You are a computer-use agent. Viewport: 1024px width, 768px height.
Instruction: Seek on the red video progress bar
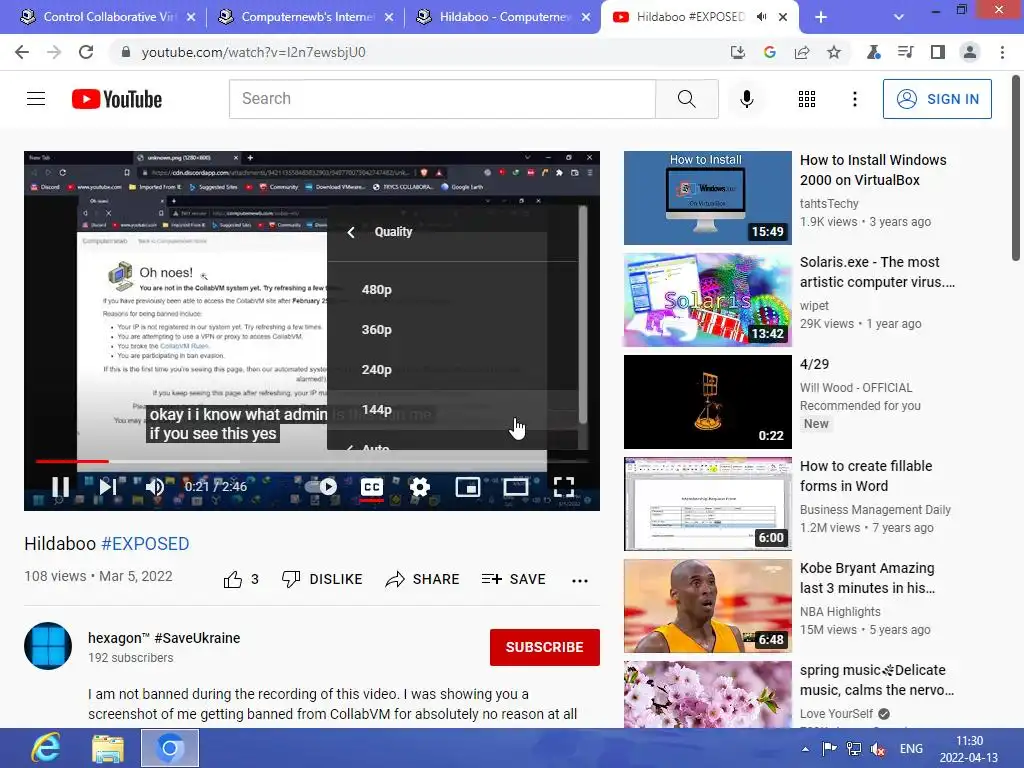[x=72, y=461]
